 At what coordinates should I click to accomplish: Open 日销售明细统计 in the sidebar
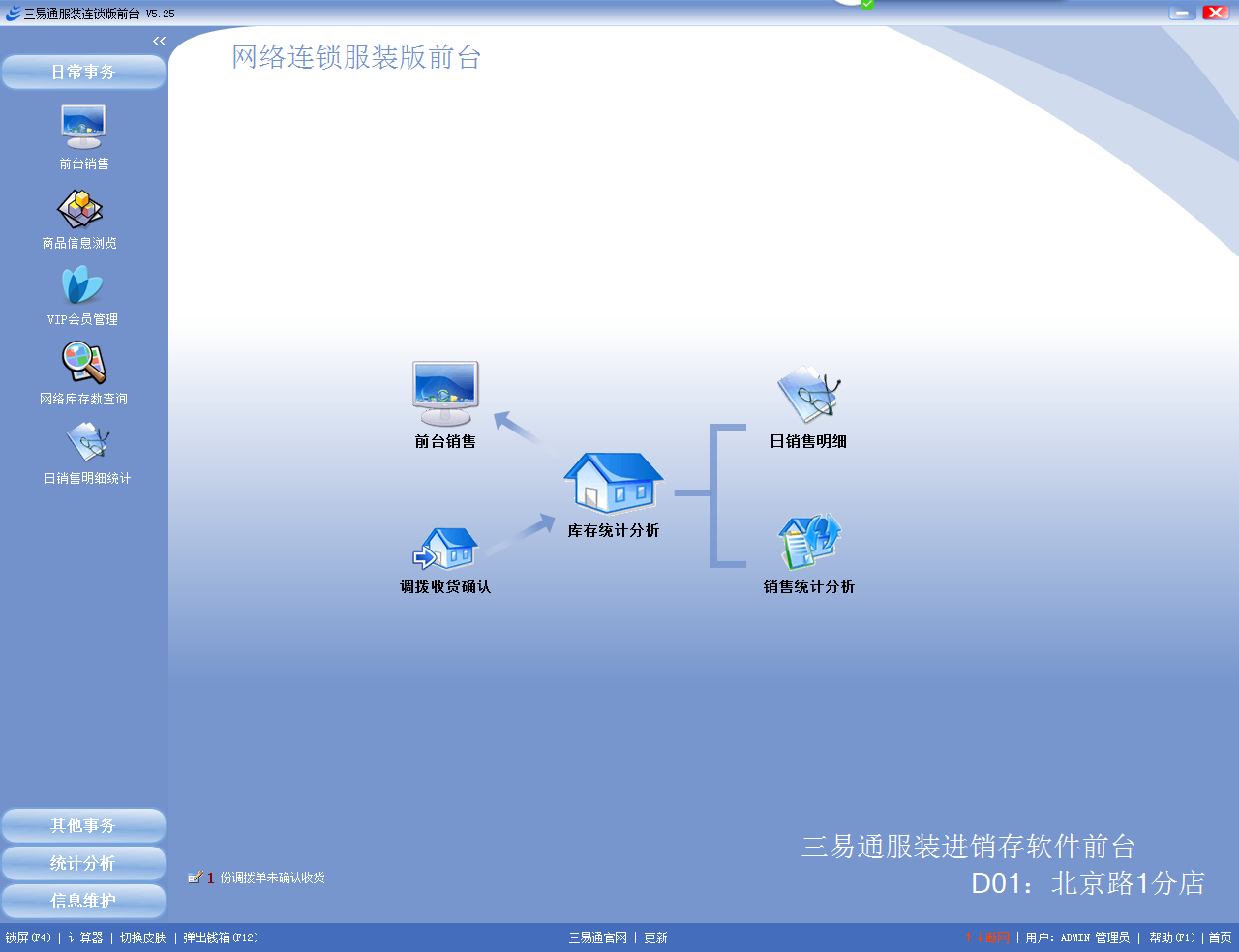(87, 445)
